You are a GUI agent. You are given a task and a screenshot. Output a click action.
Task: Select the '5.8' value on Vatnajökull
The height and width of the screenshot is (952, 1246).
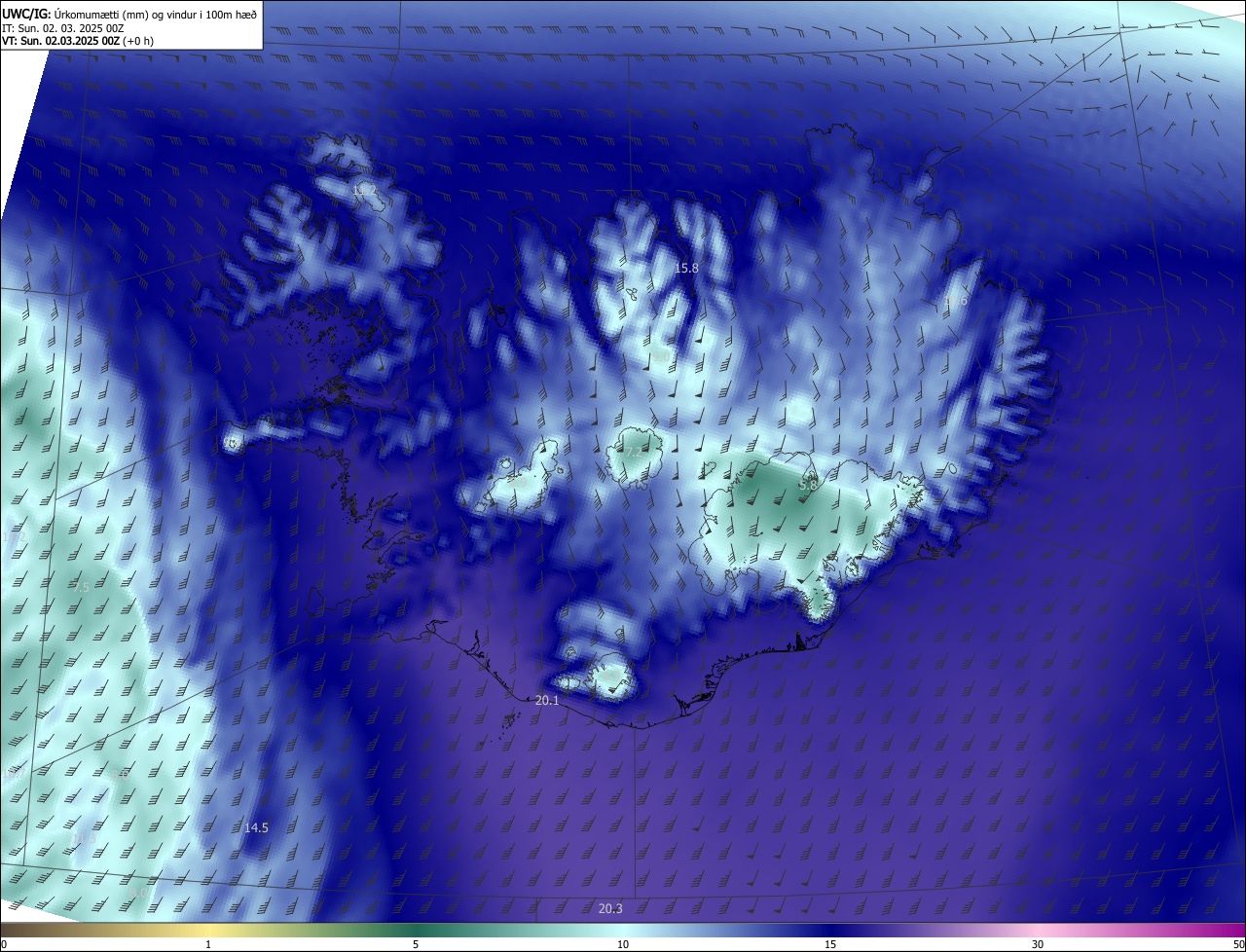[x=808, y=484]
